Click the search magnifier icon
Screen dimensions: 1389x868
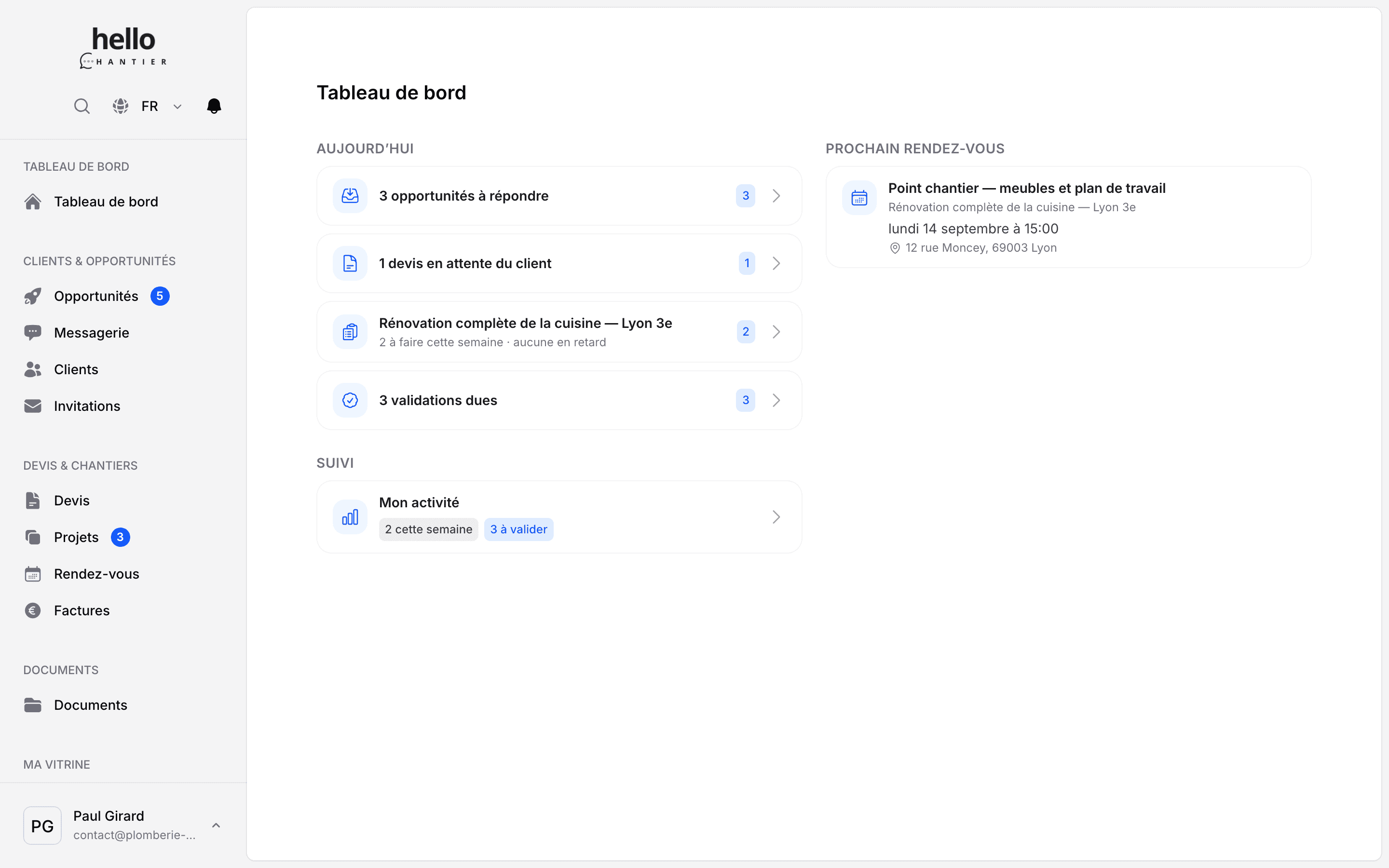(x=82, y=106)
